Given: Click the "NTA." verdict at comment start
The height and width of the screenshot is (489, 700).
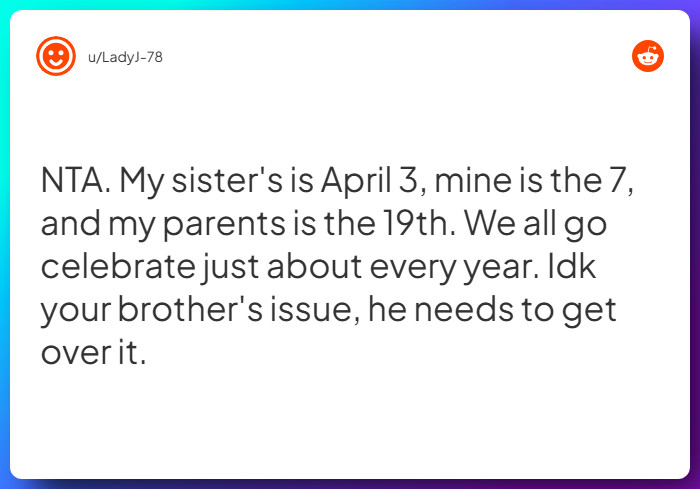Looking at the screenshot, I should 76,181.
